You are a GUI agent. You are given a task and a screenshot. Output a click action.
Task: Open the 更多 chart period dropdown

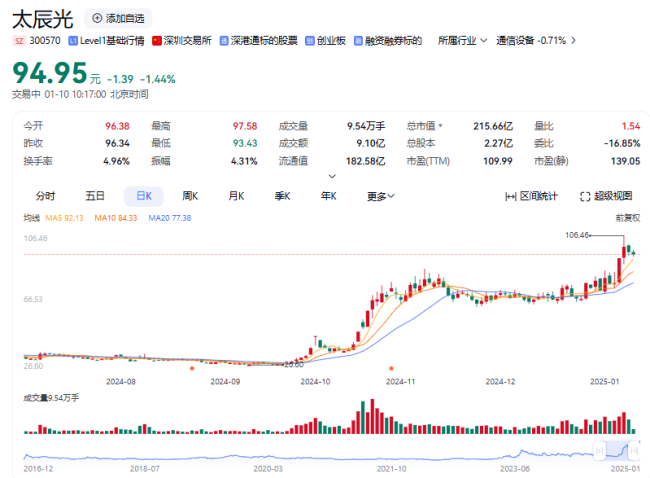click(x=381, y=196)
